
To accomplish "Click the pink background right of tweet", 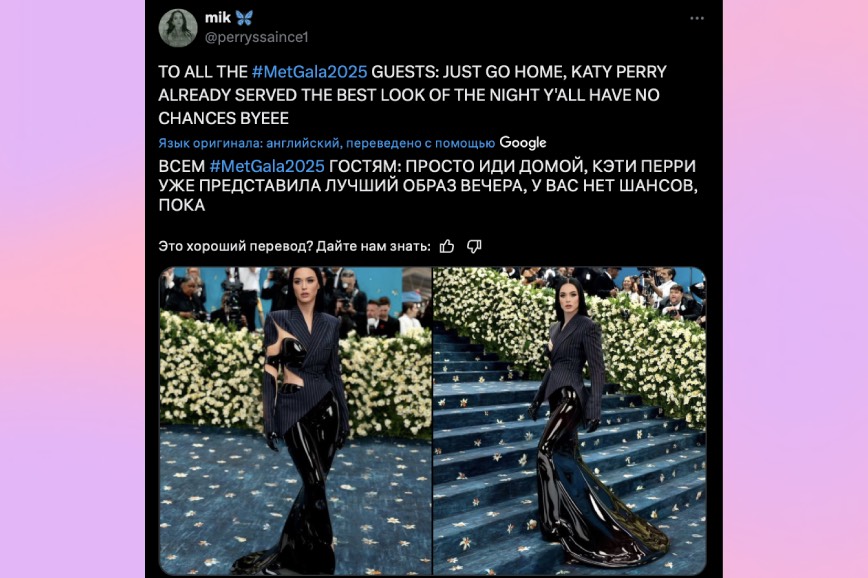I will 795,289.
